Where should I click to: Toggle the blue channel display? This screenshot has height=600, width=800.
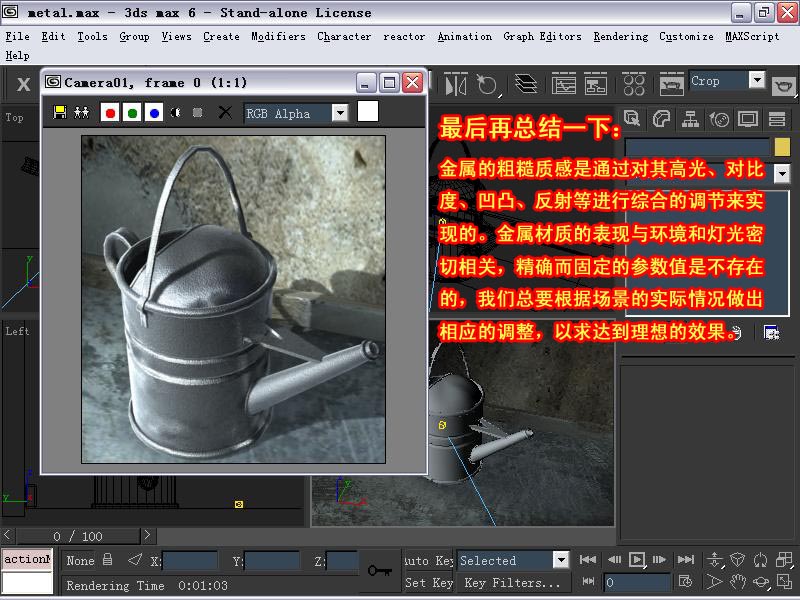(x=154, y=113)
